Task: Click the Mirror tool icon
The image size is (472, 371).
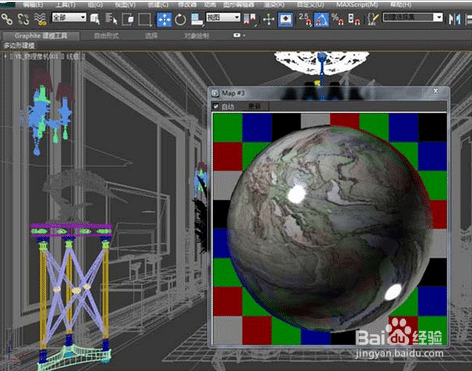Action: pos(454,19)
